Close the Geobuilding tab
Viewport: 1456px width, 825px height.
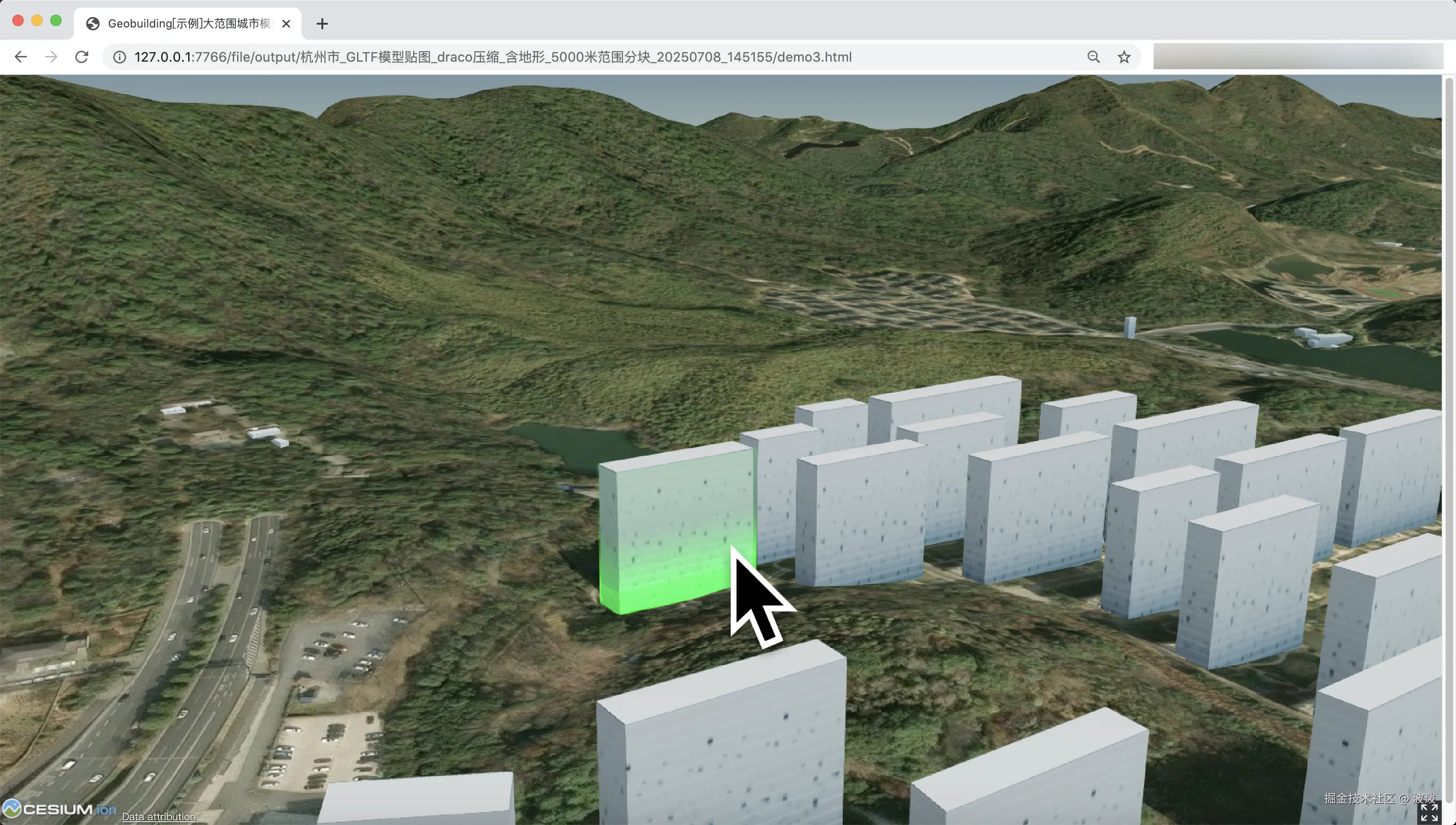pyautogui.click(x=286, y=24)
